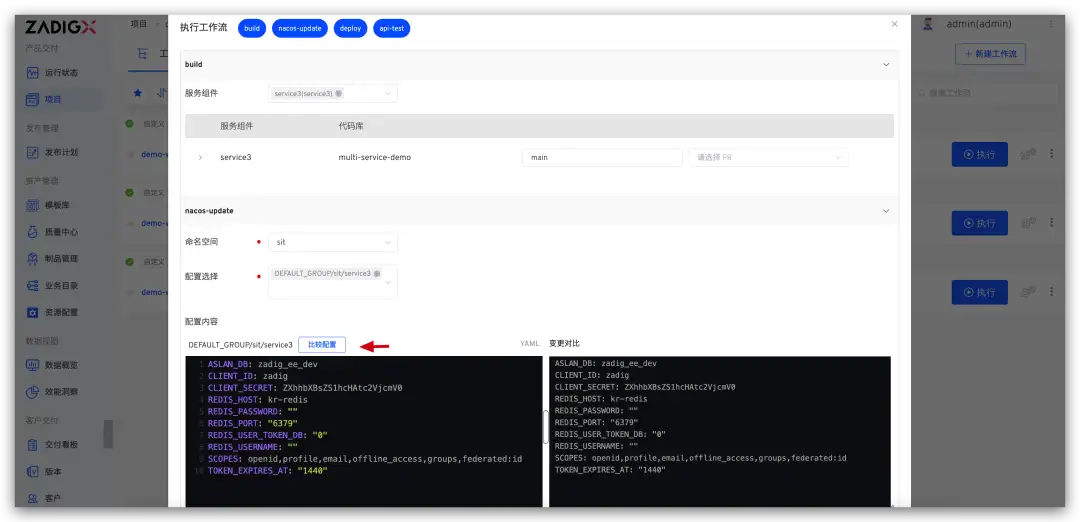Open 项目 in the sidebar
1080x522 pixels.
pyautogui.click(x=44, y=99)
